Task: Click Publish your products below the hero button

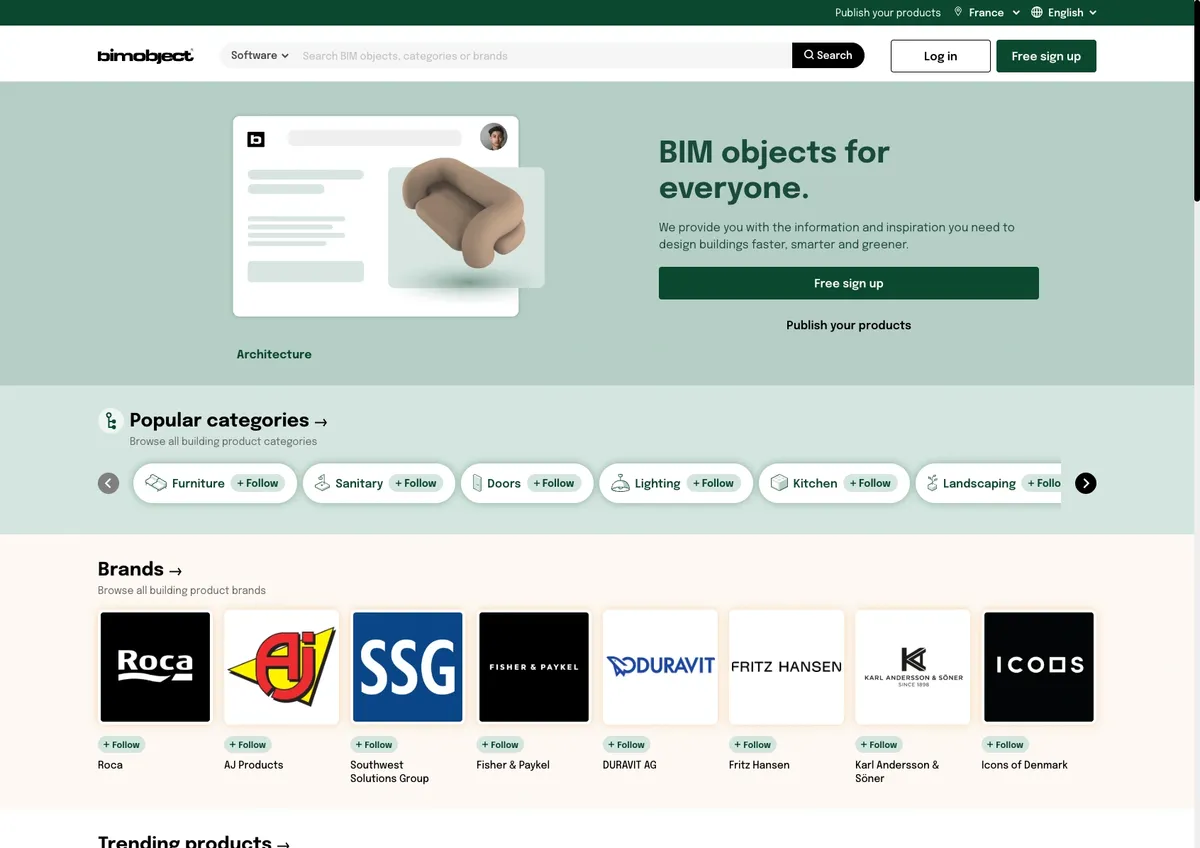Action: click(848, 325)
